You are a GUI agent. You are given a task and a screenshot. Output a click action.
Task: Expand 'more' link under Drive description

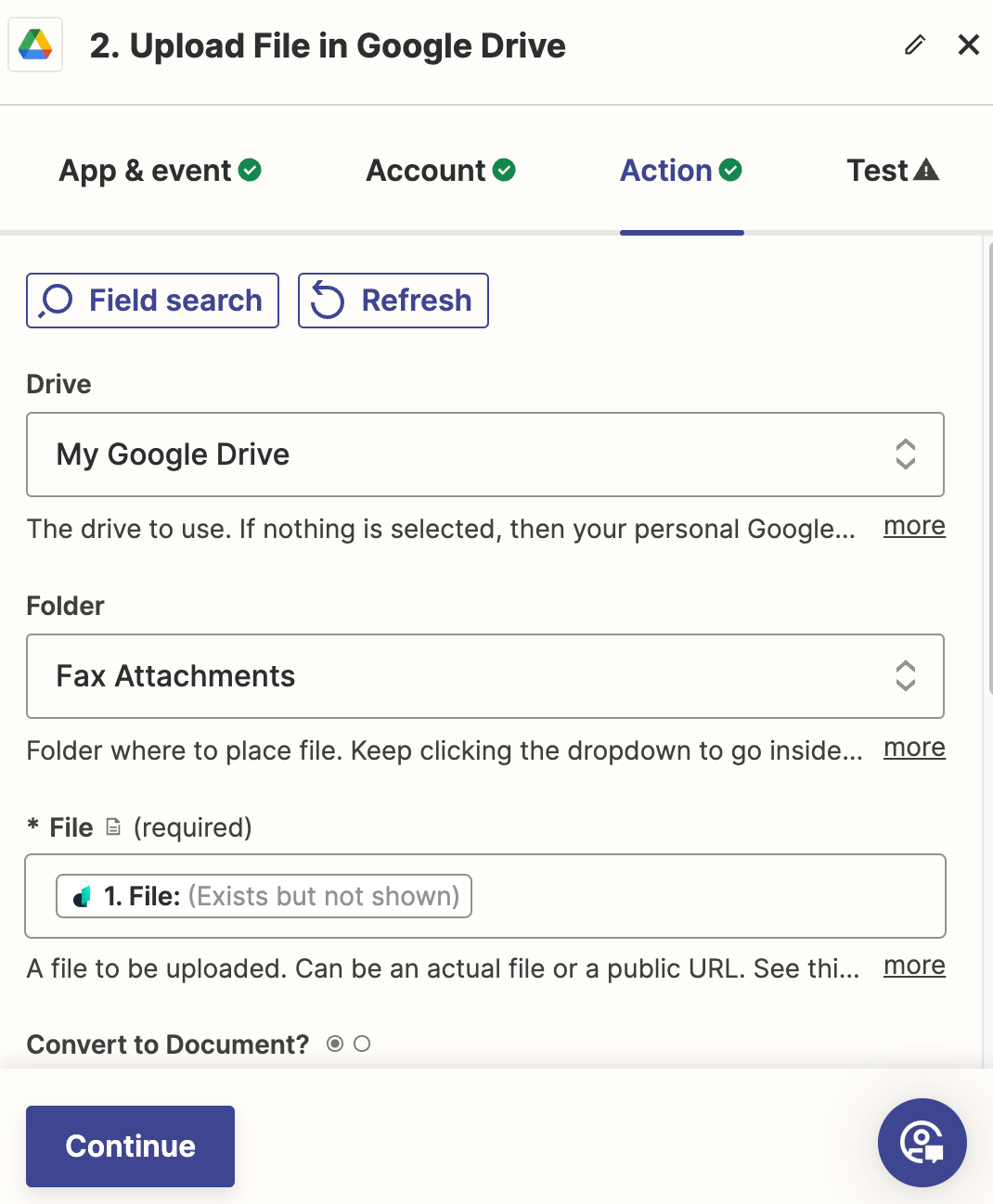click(914, 526)
